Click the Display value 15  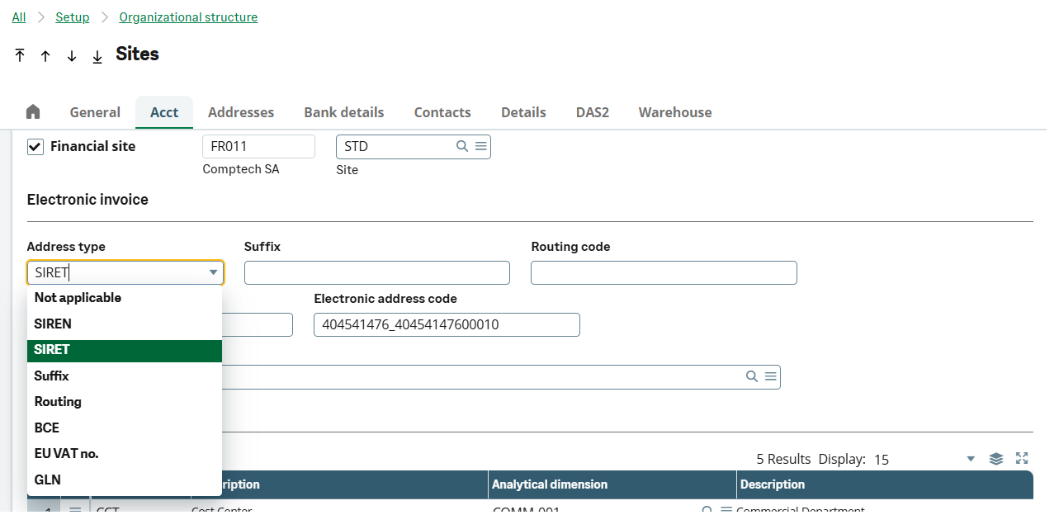(881, 460)
